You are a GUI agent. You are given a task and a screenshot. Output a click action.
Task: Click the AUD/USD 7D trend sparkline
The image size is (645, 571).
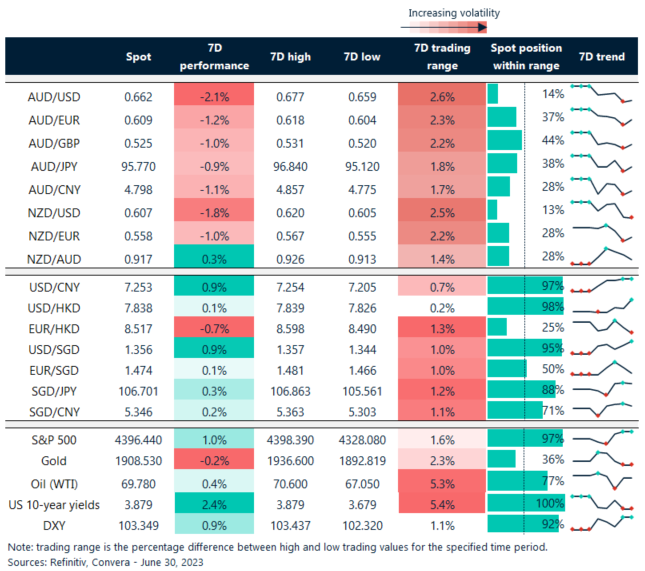pyautogui.click(x=602, y=94)
